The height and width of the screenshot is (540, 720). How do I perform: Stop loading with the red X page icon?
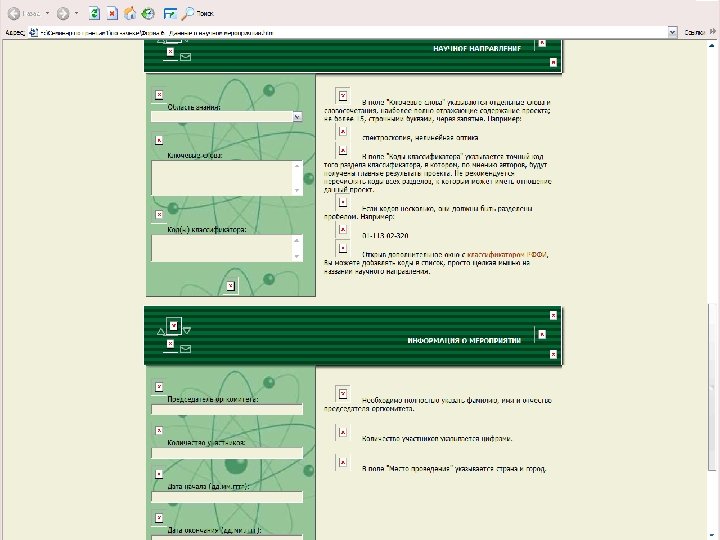coord(112,14)
